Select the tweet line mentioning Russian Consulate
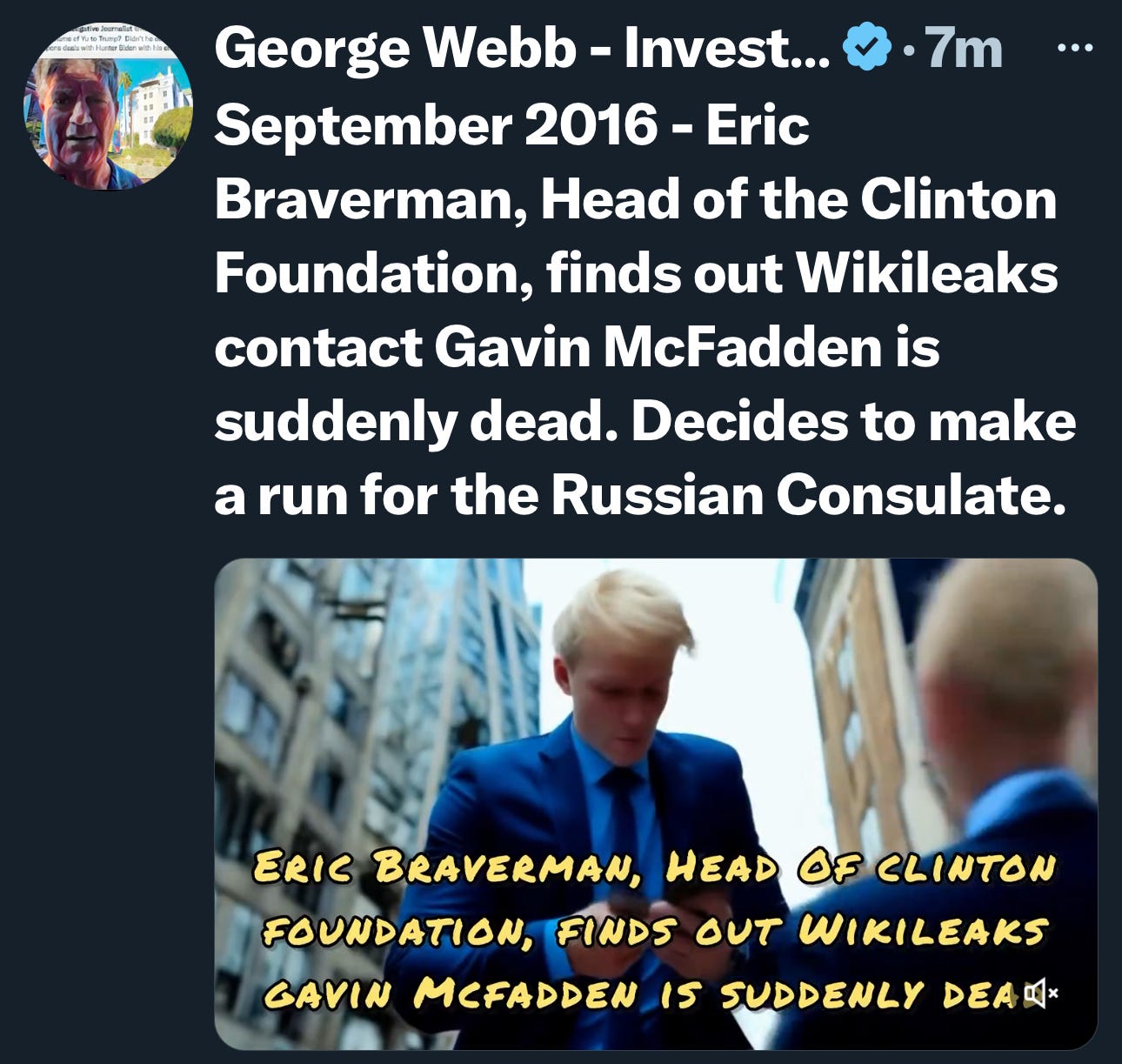 (x=640, y=494)
